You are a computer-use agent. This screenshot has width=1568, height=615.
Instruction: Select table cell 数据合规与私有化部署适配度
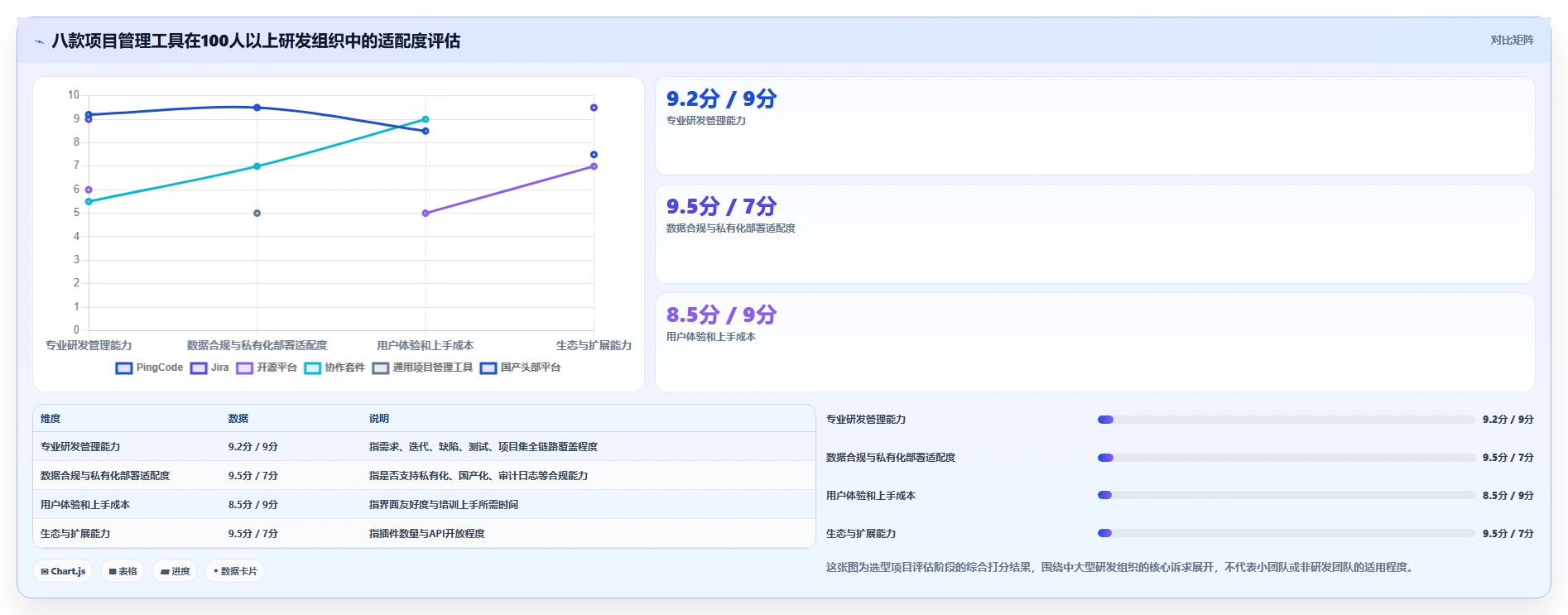tap(105, 476)
